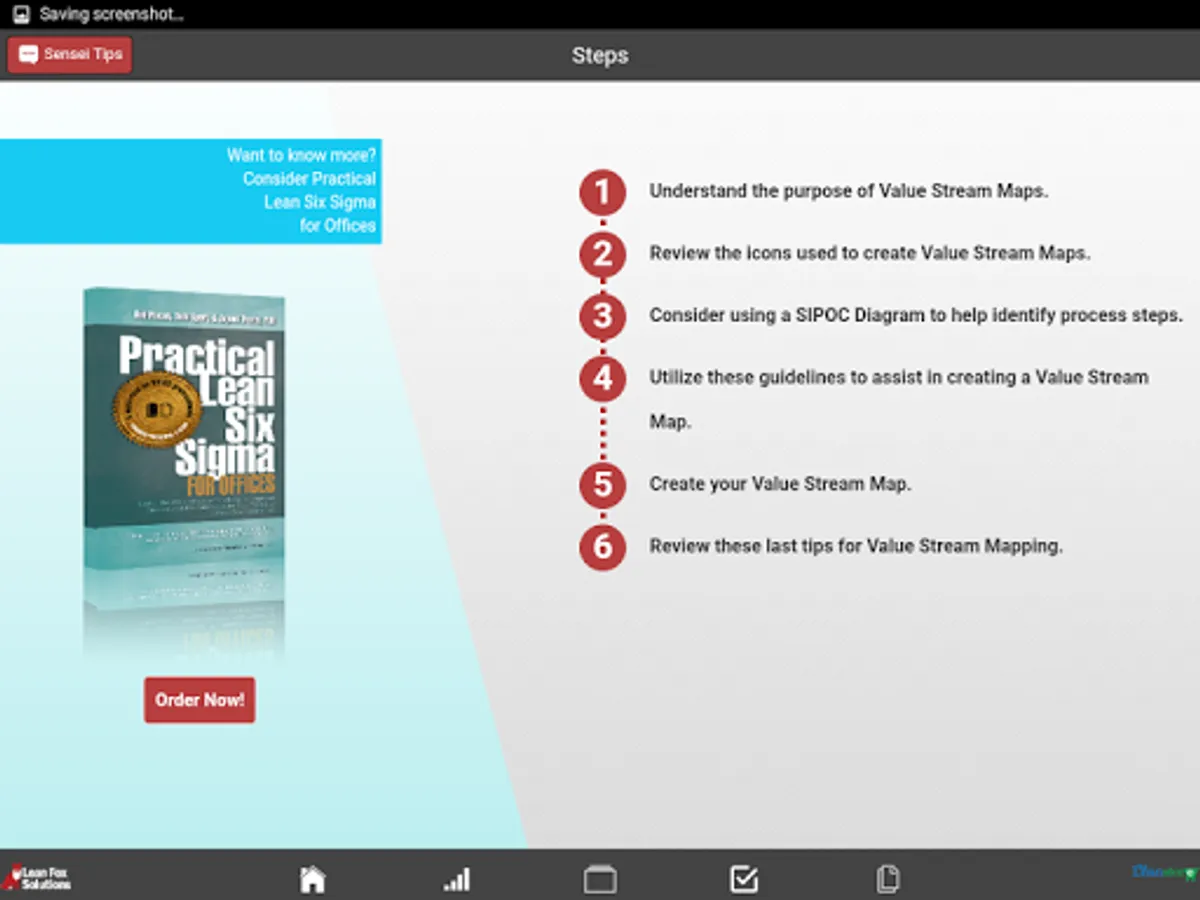The height and width of the screenshot is (900, 1200).
Task: Select step 4 circle
Action: (x=602, y=379)
